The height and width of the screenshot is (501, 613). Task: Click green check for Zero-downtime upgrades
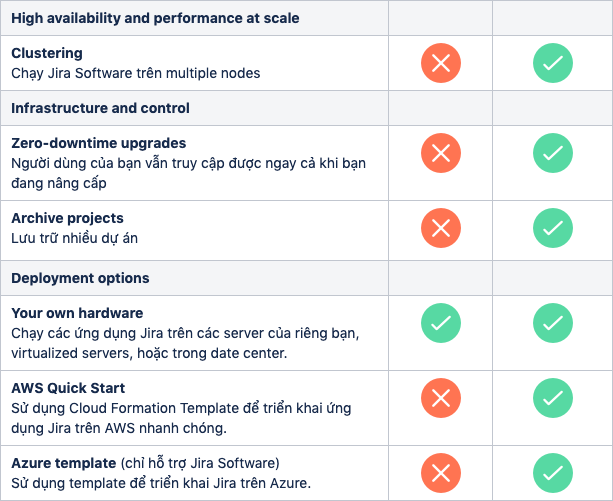point(553,153)
